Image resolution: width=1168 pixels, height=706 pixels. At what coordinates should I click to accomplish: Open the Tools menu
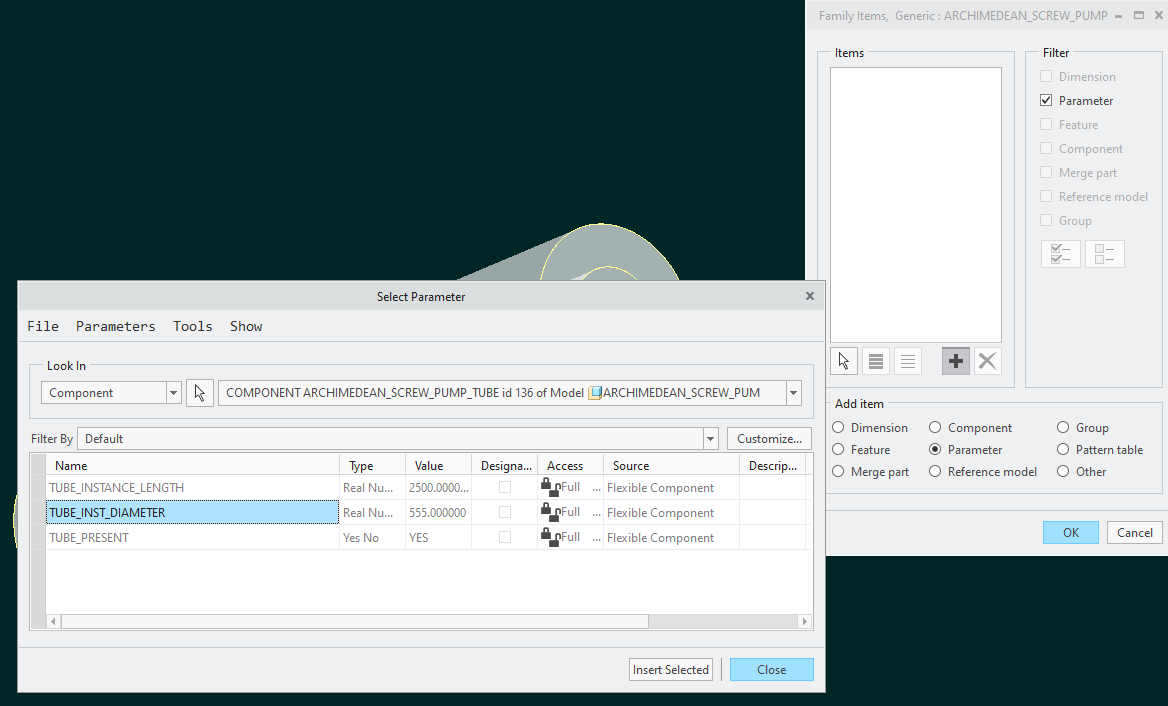(x=192, y=326)
